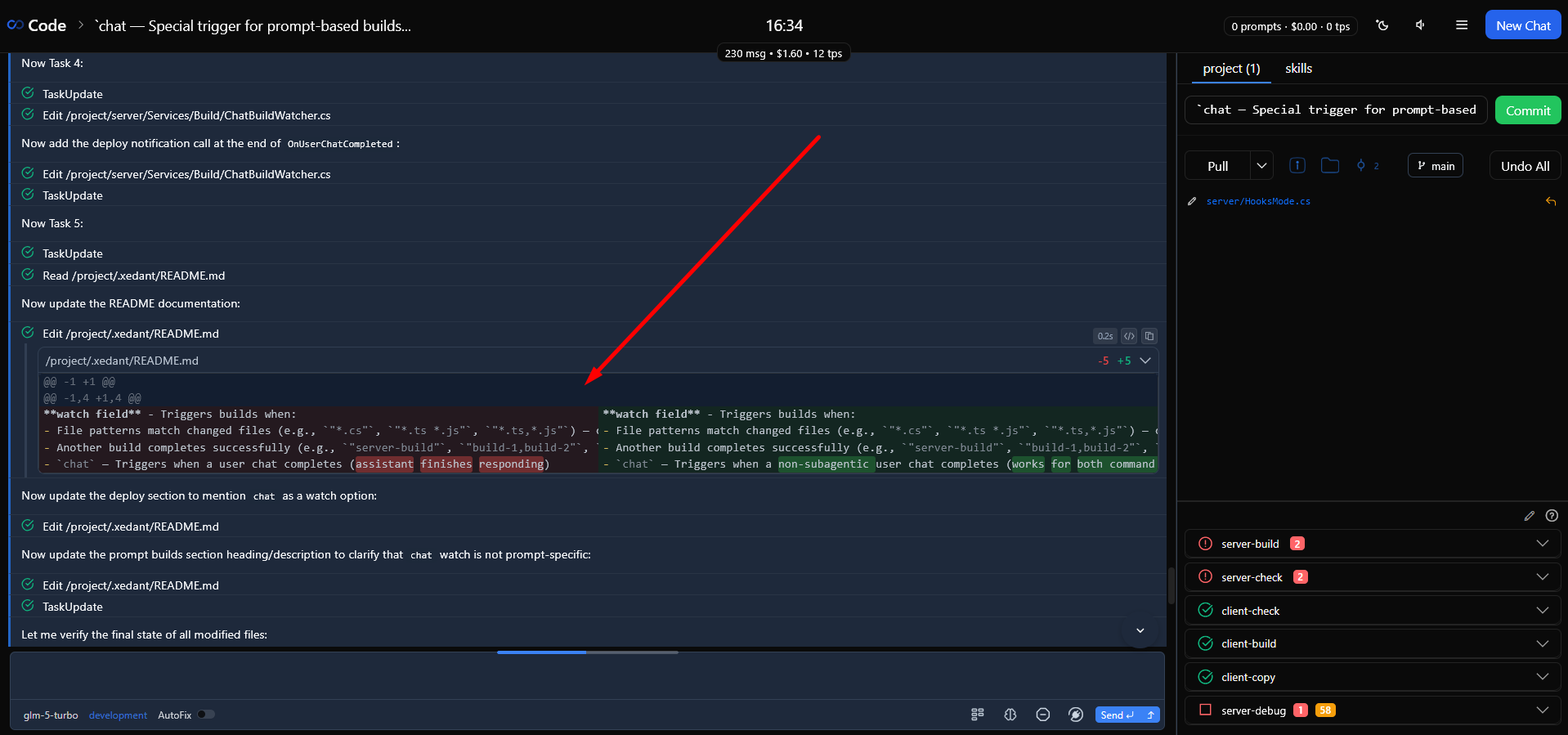
Task: Open the server/HooksMode.cs file link
Action: click(x=1258, y=201)
